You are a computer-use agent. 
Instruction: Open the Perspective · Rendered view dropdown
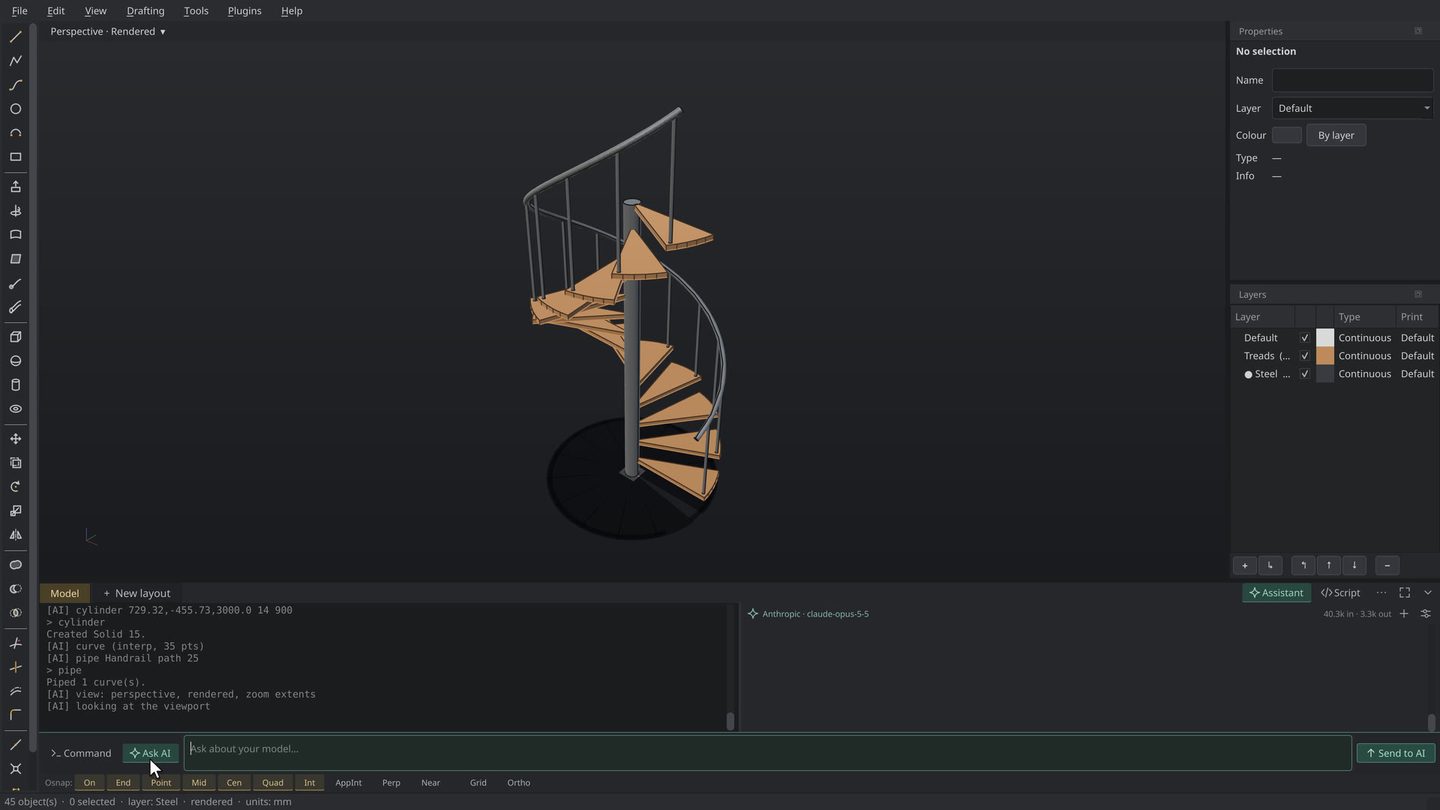click(x=108, y=32)
